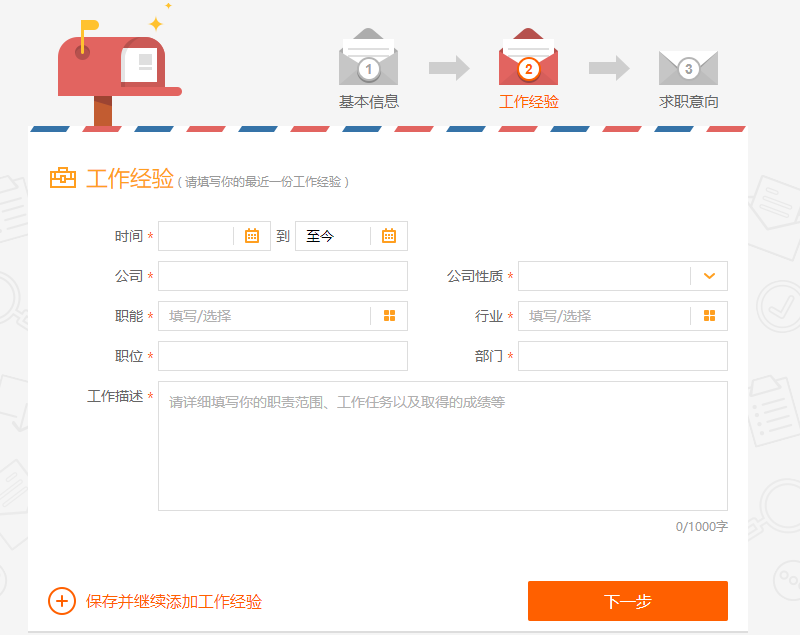Open the 行业 selection field

pos(600,316)
